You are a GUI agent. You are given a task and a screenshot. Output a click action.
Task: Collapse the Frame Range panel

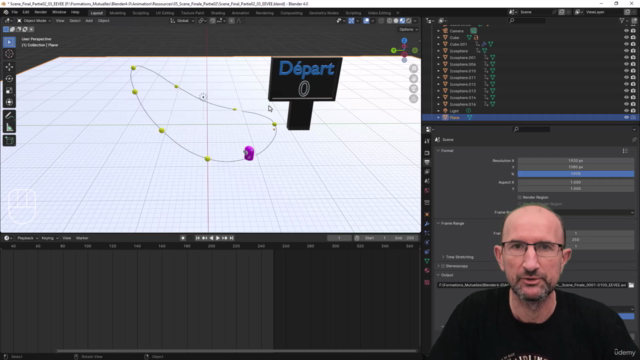[x=438, y=223]
